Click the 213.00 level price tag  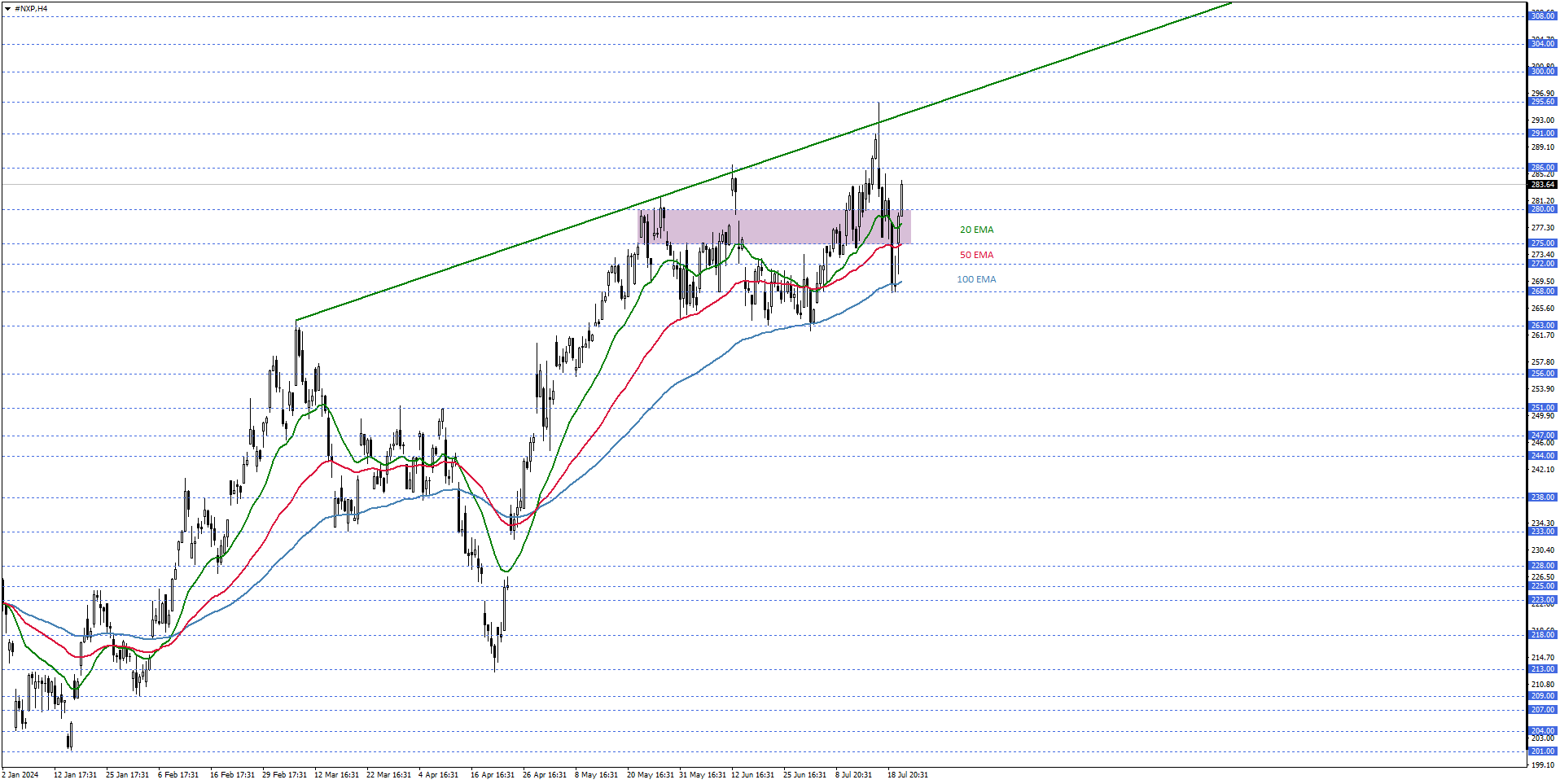1543,669
